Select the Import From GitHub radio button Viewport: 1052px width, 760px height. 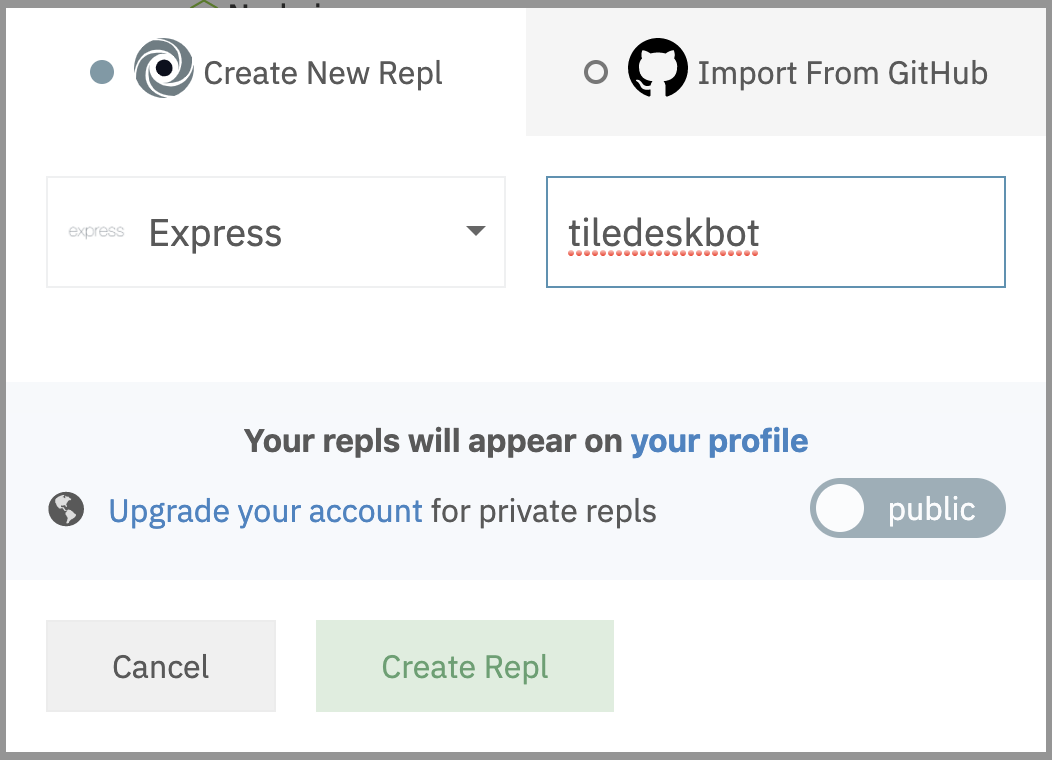pos(596,72)
